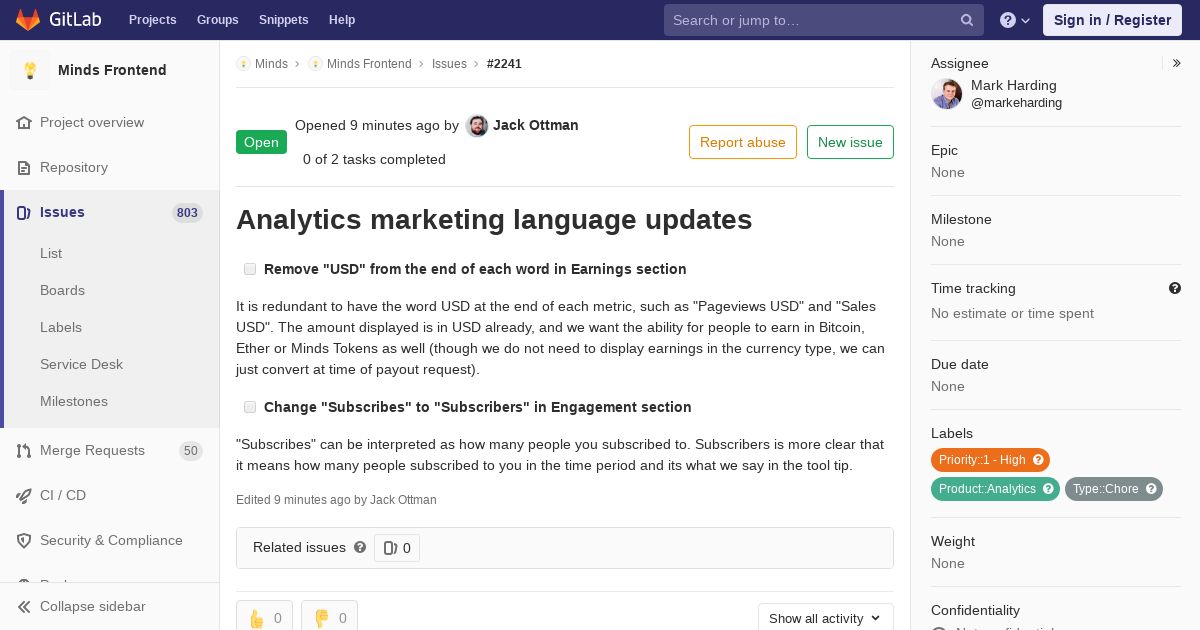Check the Change "Subscribes" task checkbox

[250, 407]
